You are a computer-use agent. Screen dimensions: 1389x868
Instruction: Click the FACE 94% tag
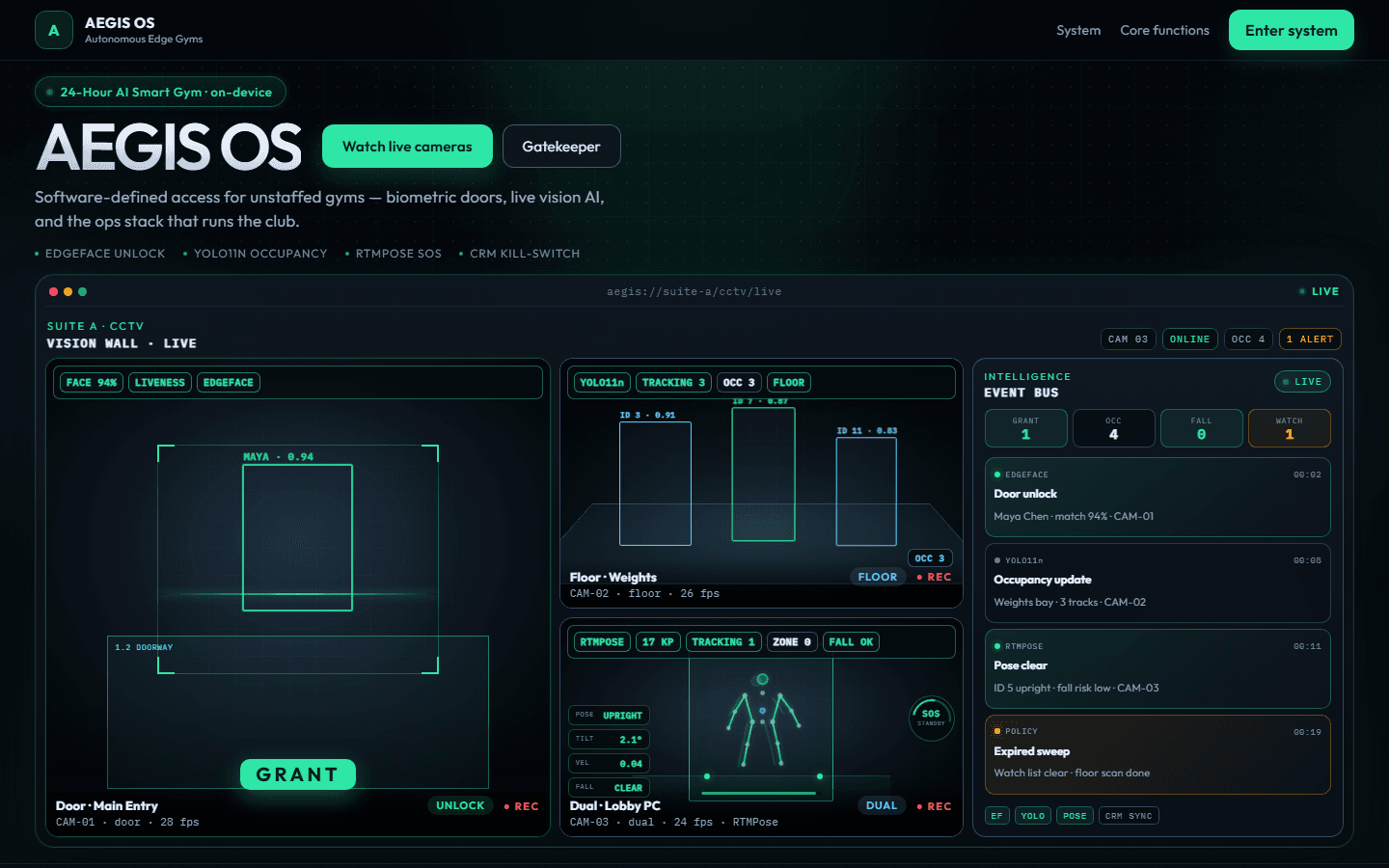(92, 383)
